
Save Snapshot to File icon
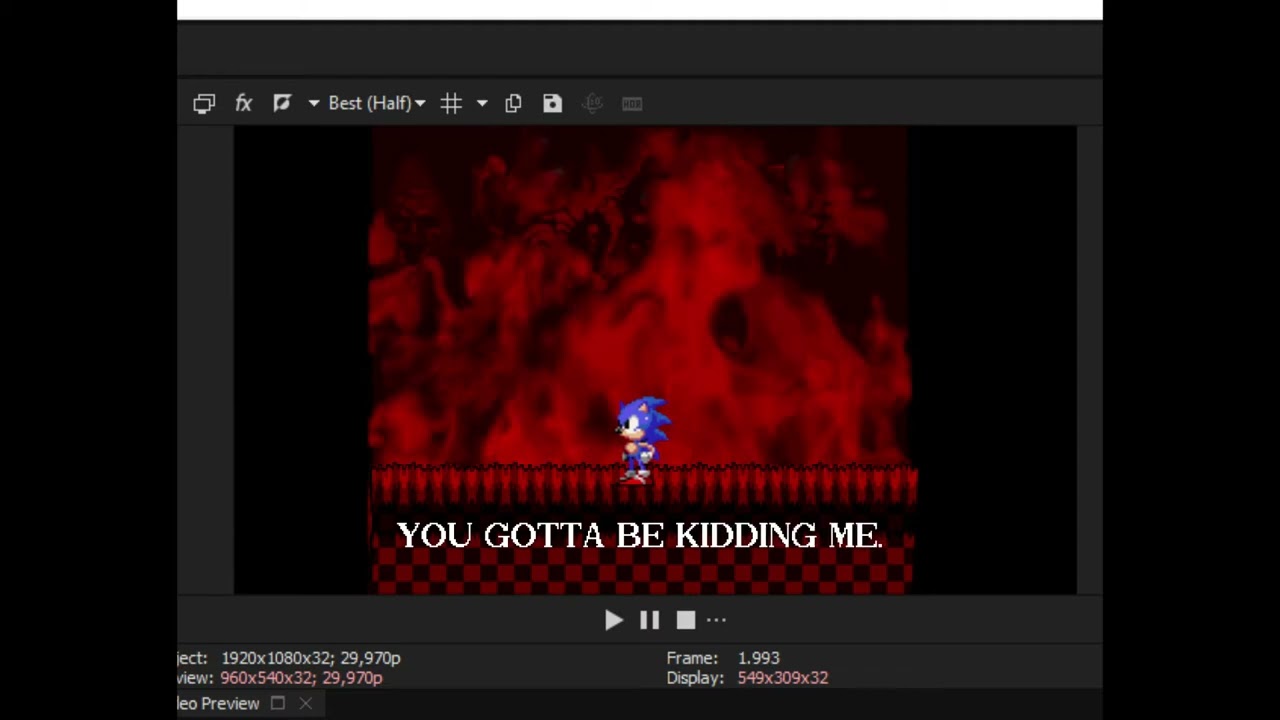(x=552, y=103)
